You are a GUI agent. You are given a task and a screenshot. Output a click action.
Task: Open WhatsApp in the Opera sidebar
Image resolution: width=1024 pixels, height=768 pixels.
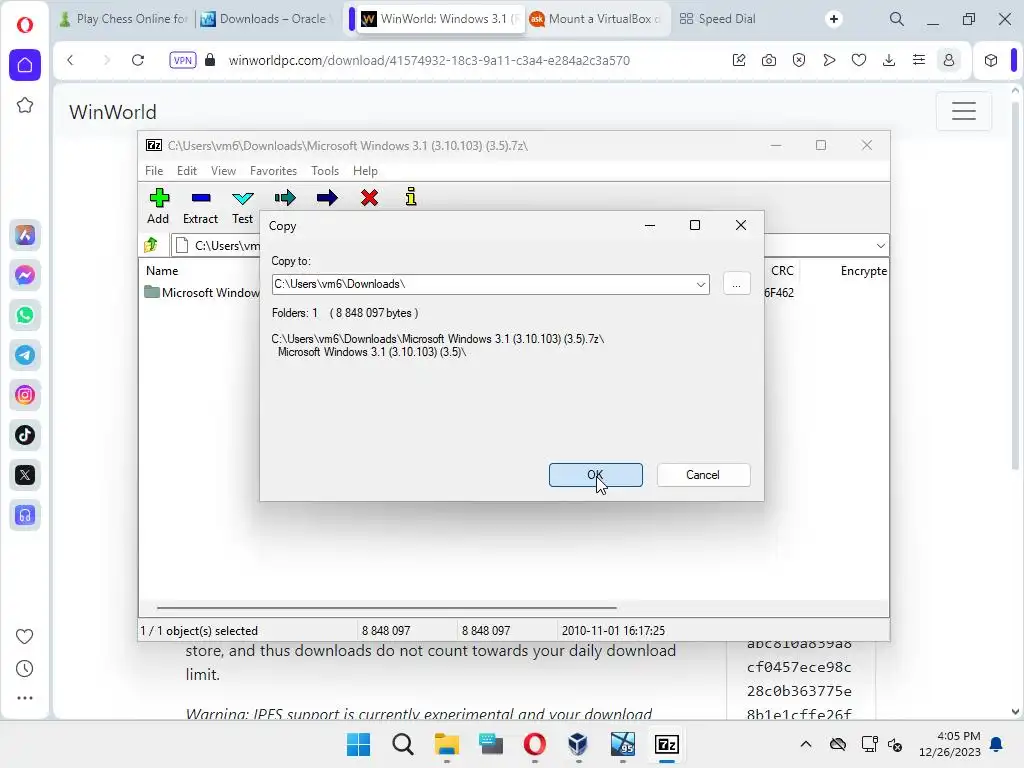(25, 315)
